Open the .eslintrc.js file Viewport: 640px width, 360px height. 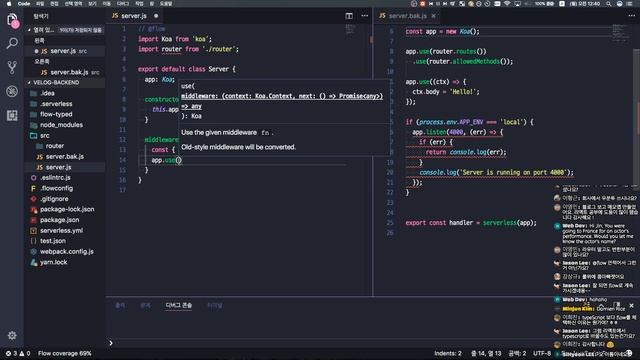[55, 178]
